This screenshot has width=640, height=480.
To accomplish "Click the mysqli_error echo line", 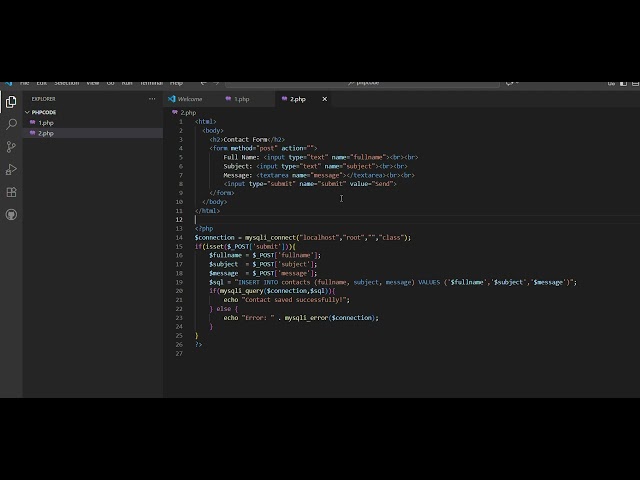I will 301,318.
